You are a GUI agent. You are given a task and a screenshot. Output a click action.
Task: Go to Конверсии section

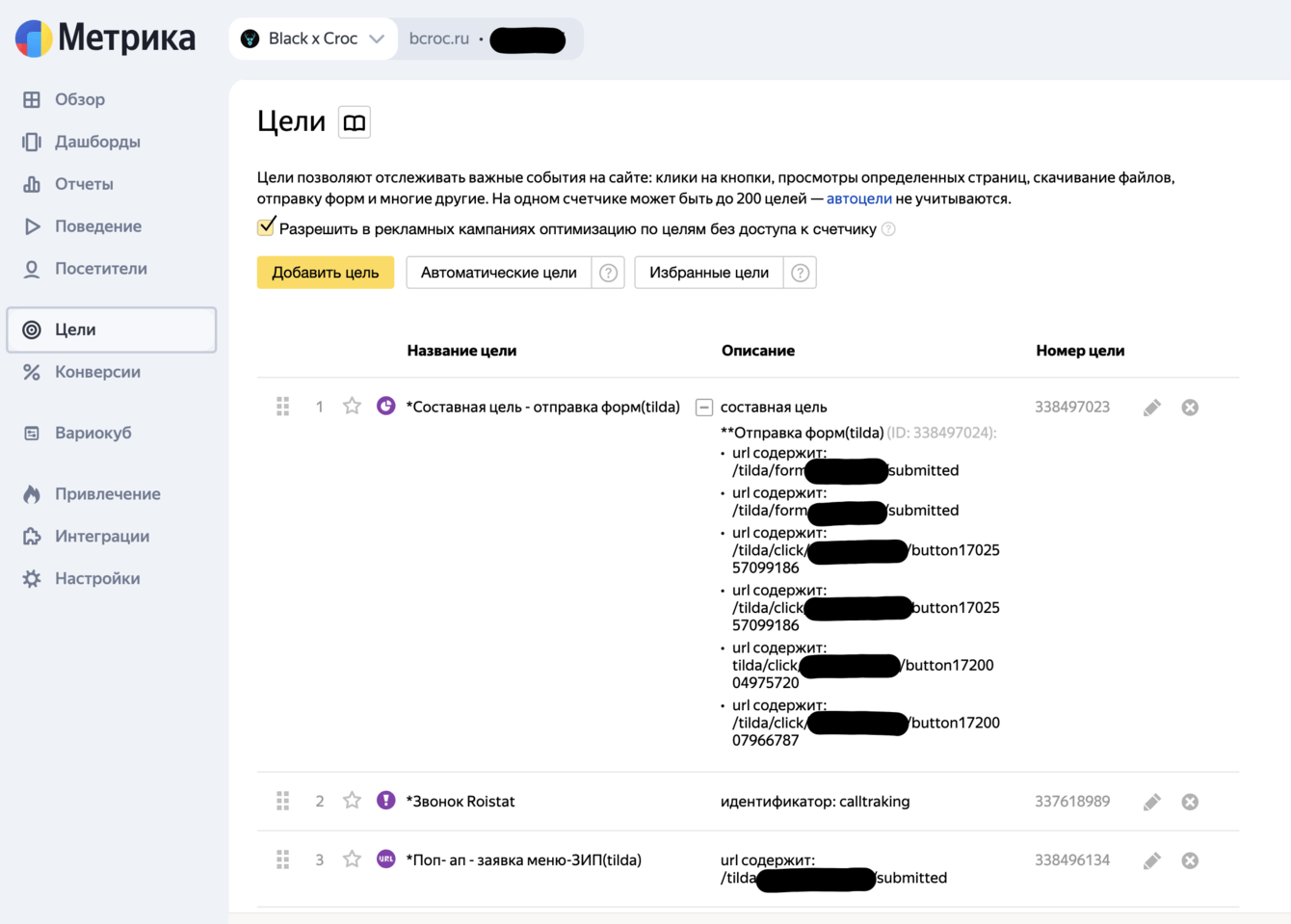97,372
